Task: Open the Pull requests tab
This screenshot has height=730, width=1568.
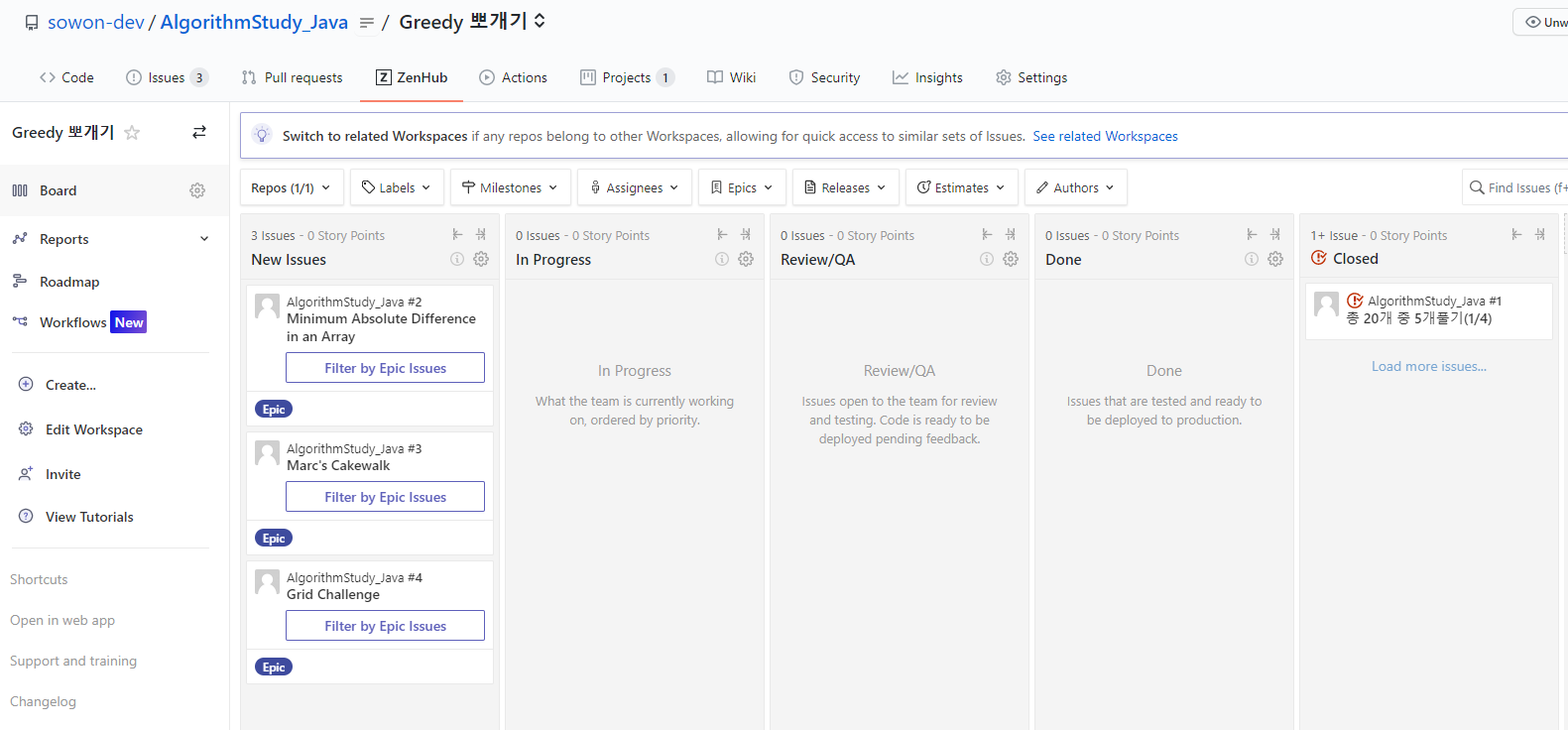Action: tap(293, 77)
